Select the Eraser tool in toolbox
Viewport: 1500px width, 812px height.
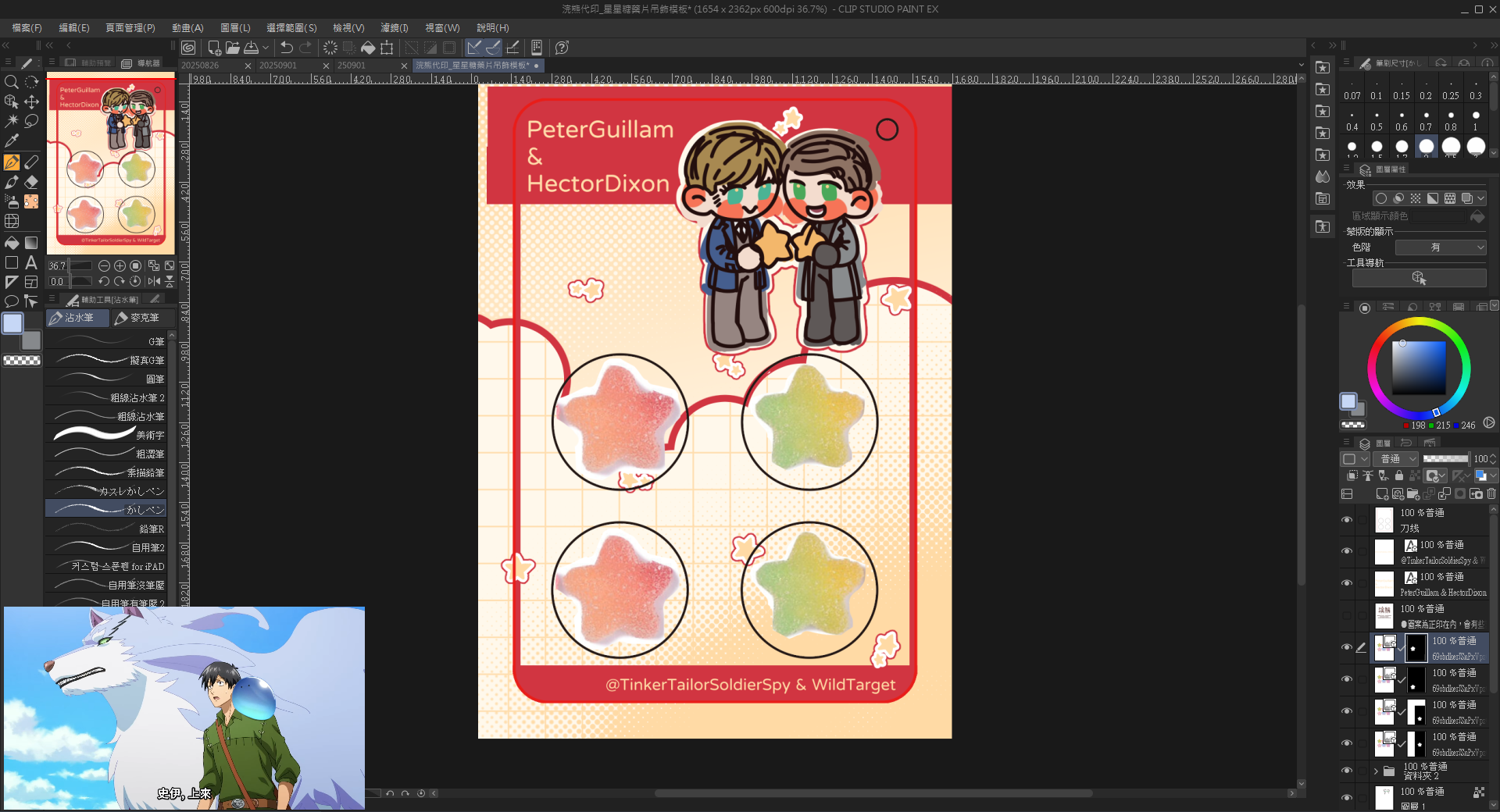31,182
